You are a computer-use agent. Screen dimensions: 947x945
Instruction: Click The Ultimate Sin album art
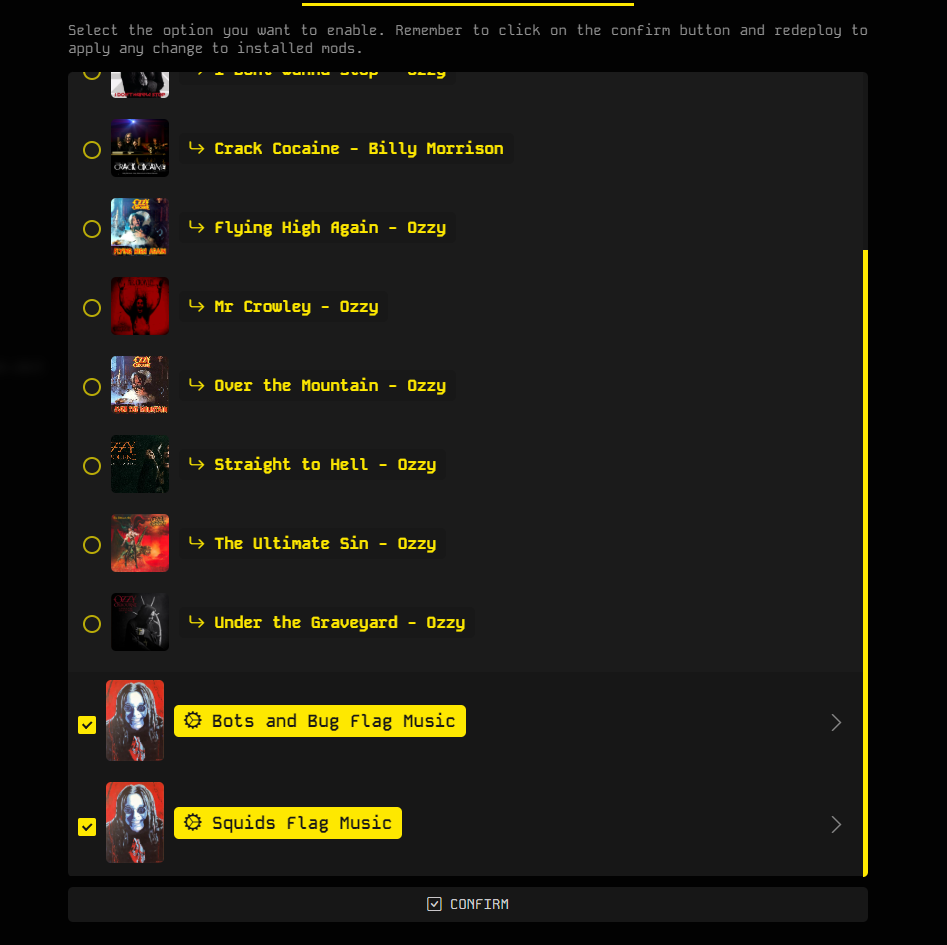click(140, 543)
